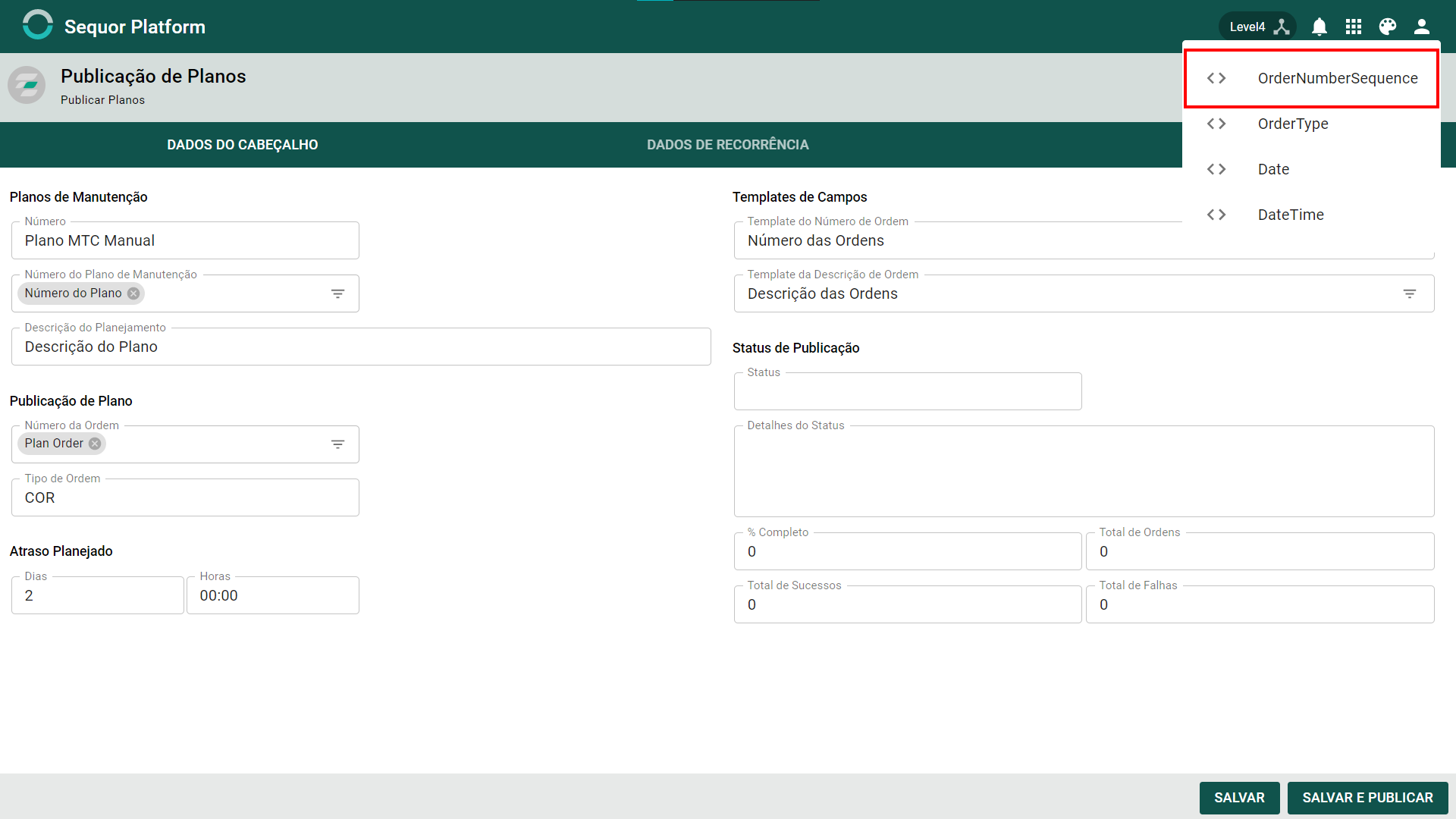Click code icon beside Date entry
This screenshot has height=819, width=1456.
point(1216,169)
